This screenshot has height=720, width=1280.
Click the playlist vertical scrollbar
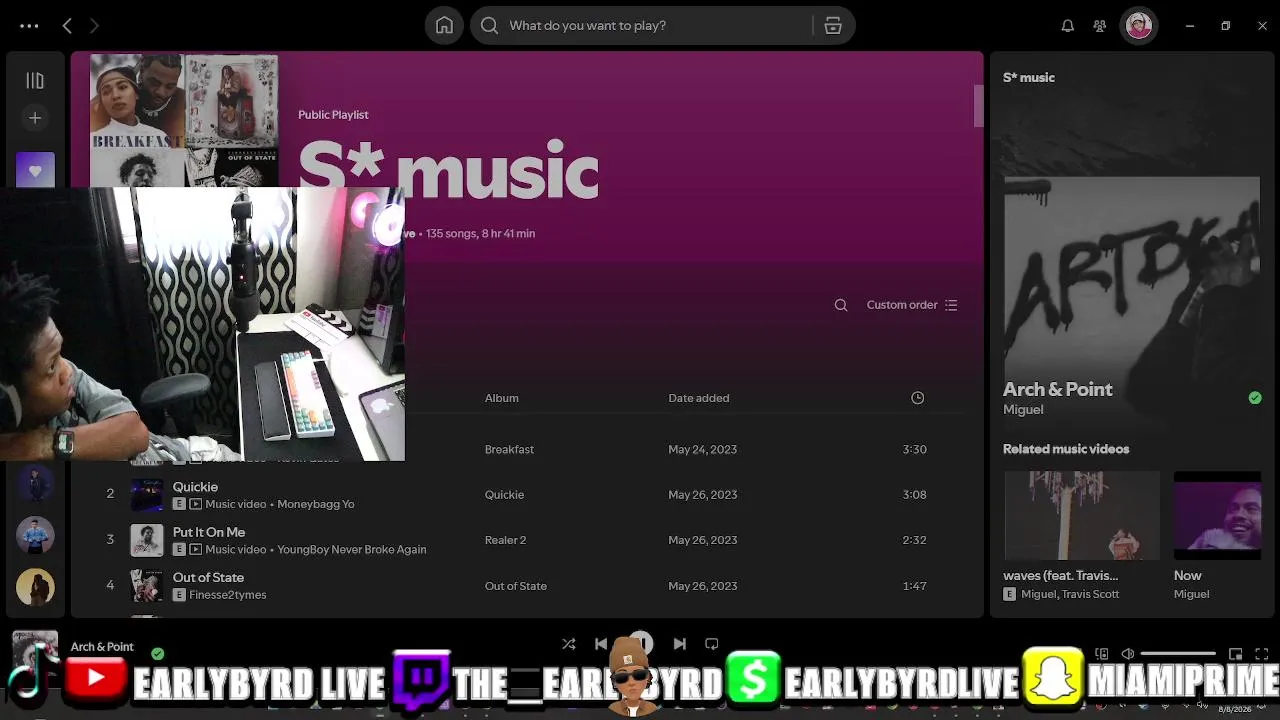click(979, 106)
